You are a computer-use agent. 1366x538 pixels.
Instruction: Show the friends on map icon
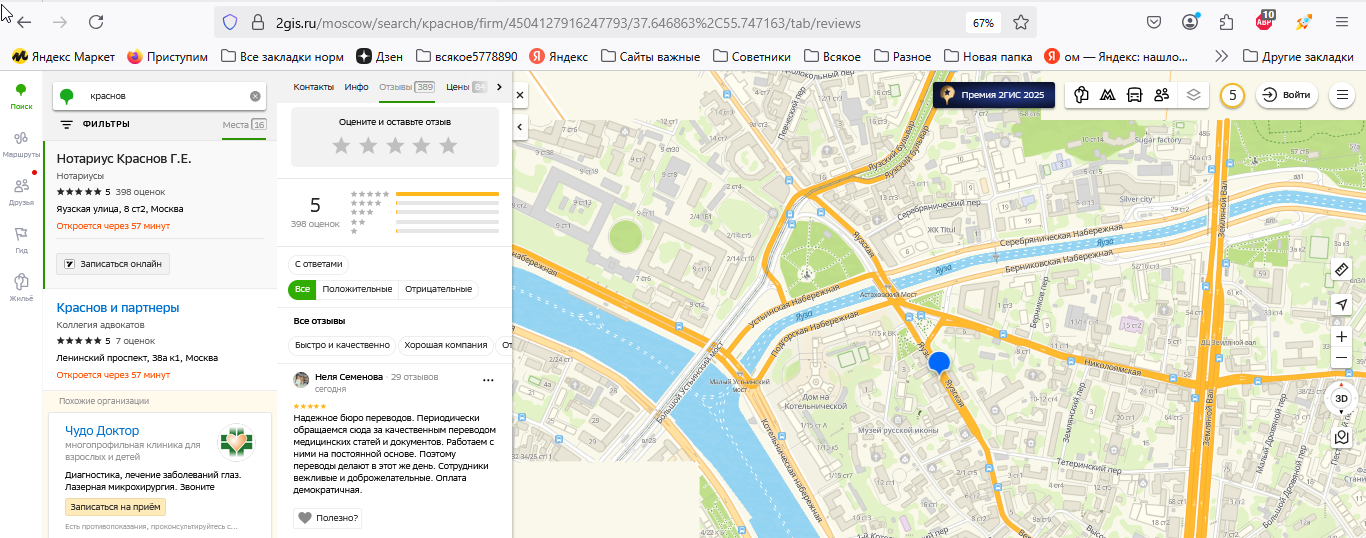tap(1161, 95)
